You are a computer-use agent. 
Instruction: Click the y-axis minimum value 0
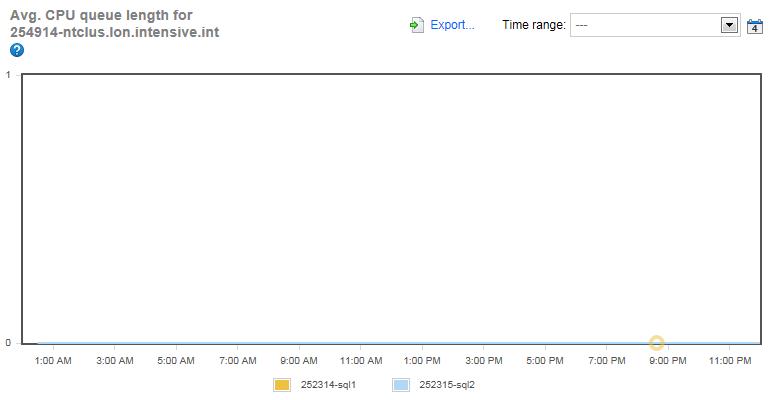8,343
